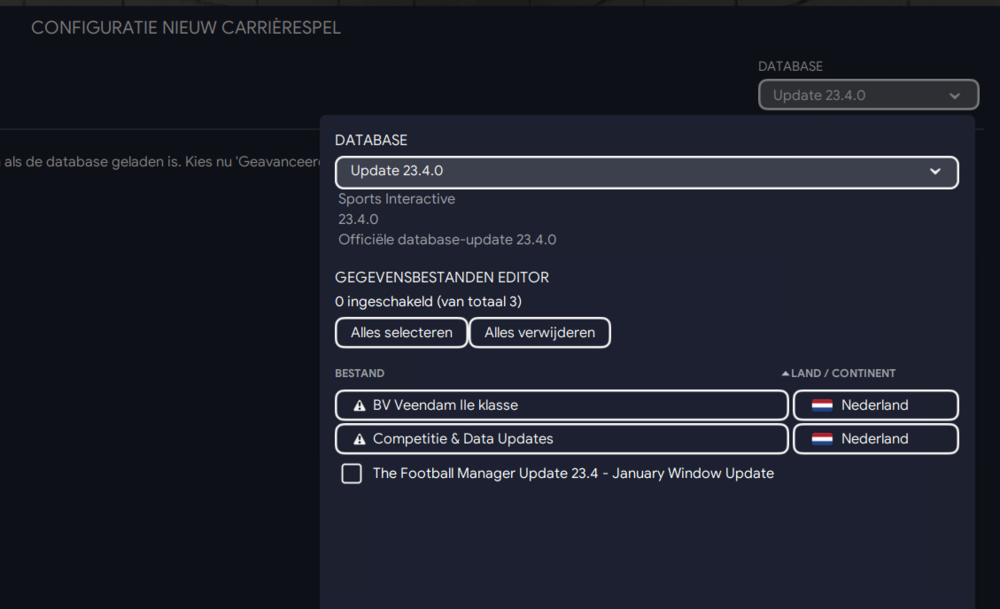The image size is (1000, 609).
Task: Click the chevron of top-right Database combo
Action: (x=955, y=96)
